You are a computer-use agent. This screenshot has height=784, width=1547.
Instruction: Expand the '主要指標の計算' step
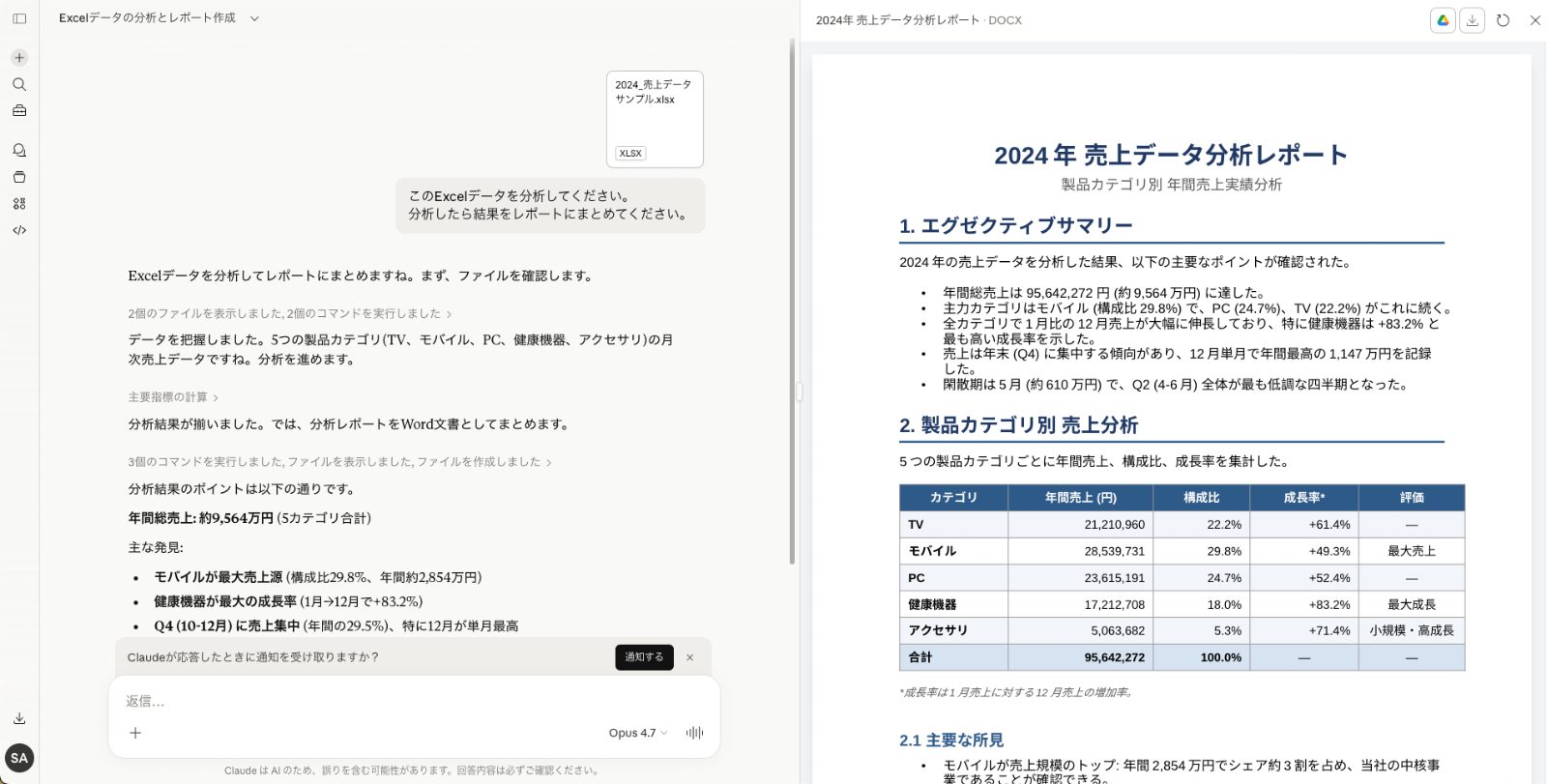click(174, 397)
